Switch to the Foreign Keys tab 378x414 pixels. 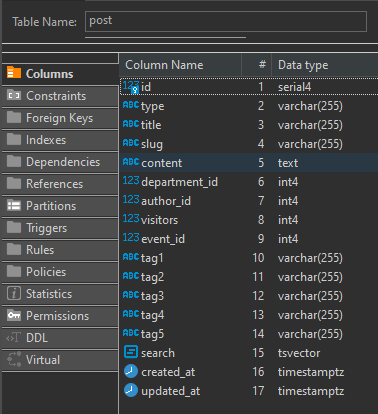tap(60, 118)
